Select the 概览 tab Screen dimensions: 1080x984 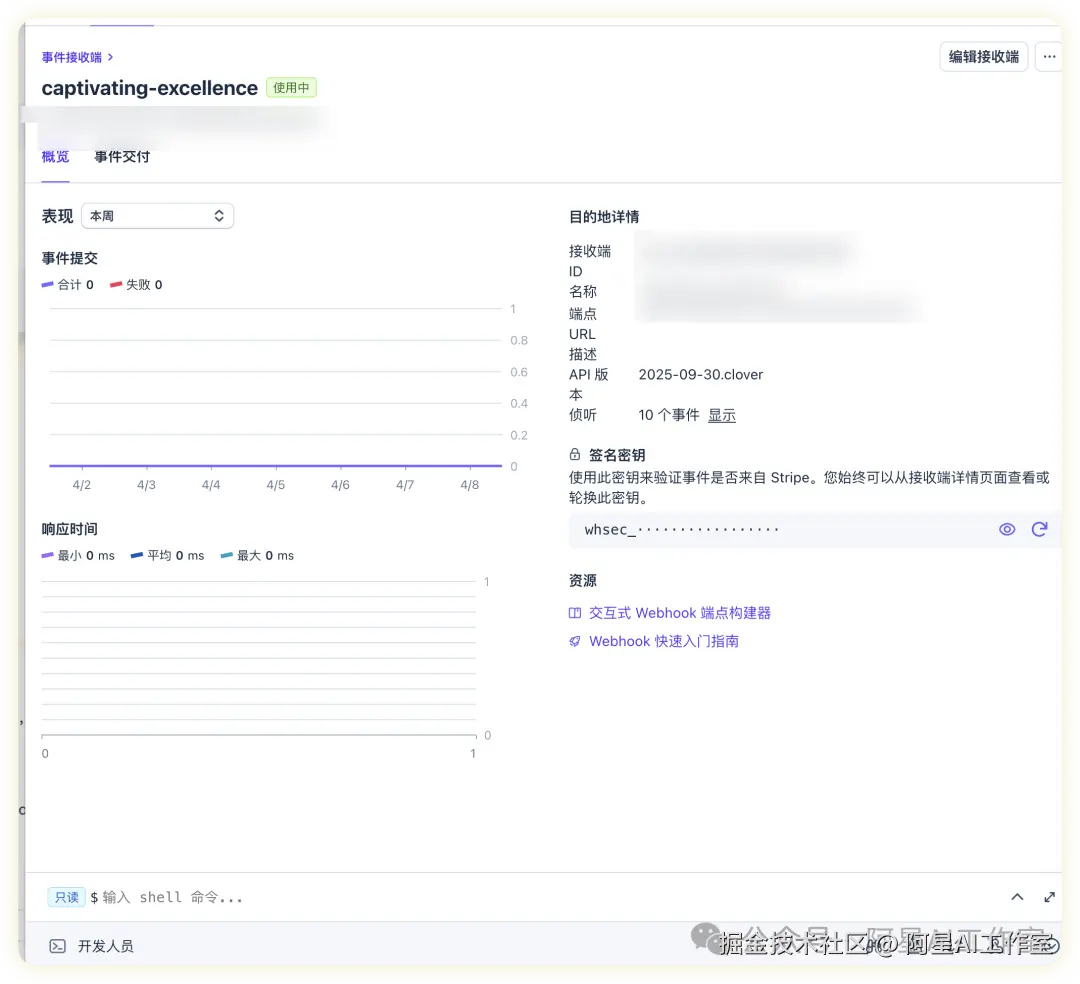(x=55, y=156)
